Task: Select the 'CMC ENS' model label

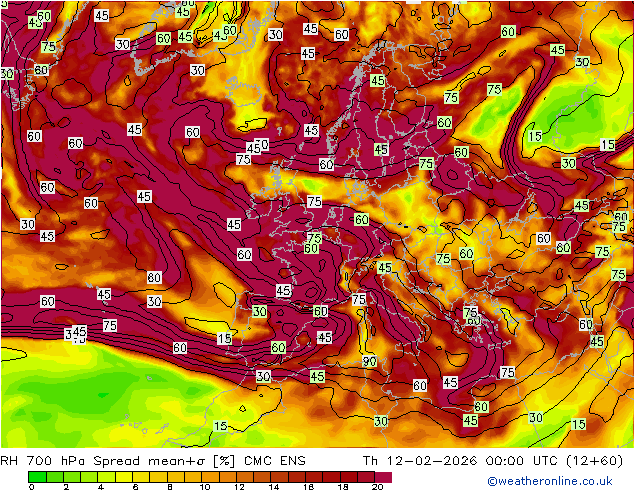Action: coord(275,461)
